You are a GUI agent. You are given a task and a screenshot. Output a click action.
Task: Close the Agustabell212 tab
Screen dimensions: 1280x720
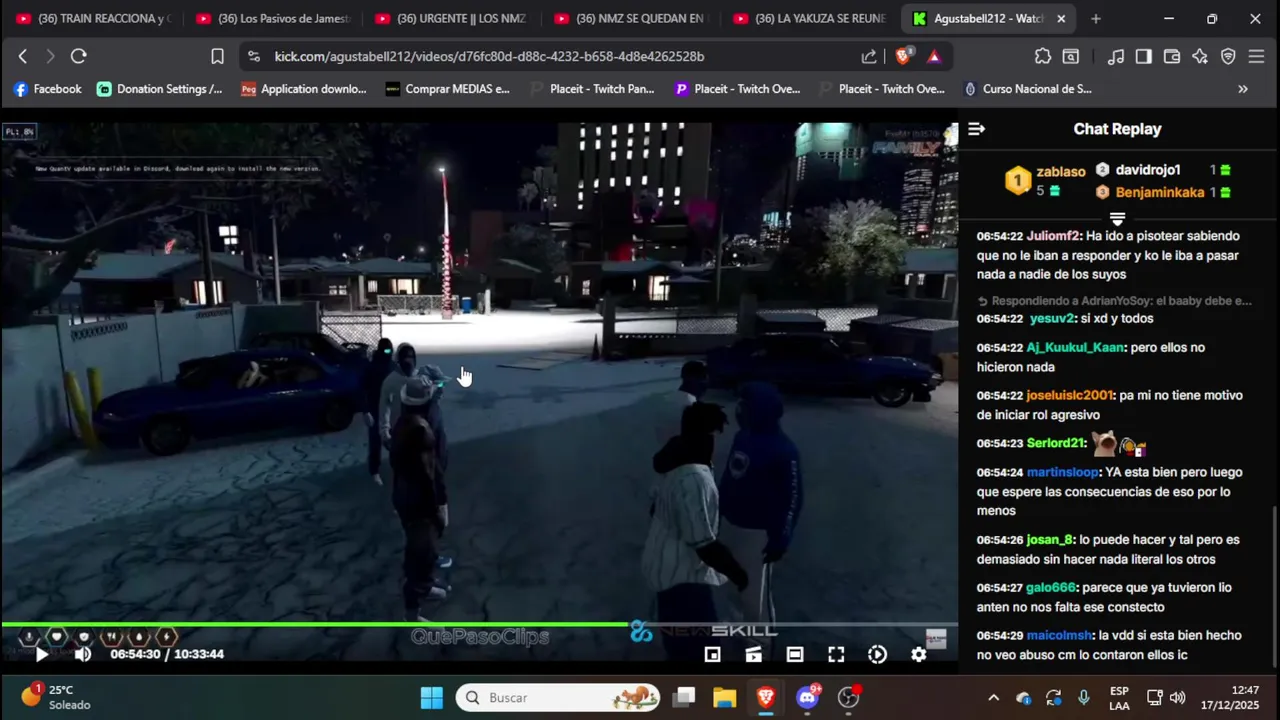[1061, 19]
